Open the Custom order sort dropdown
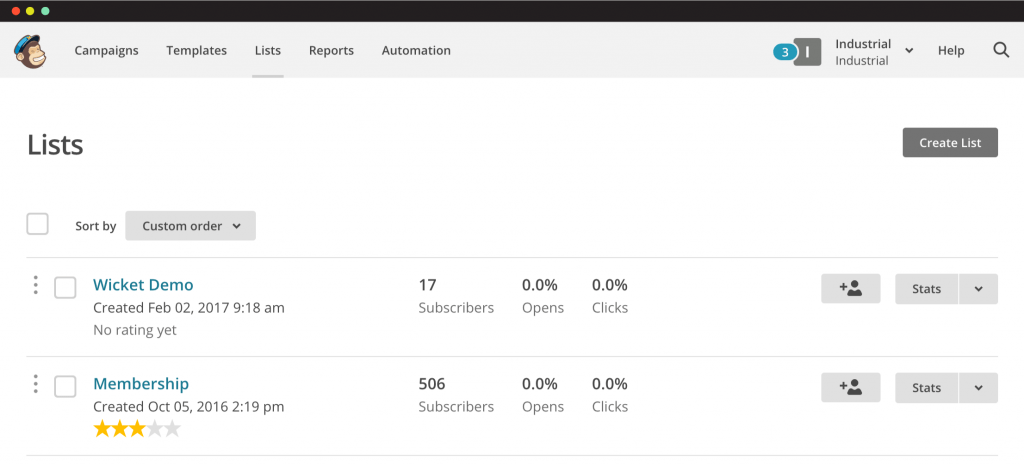The width and height of the screenshot is (1024, 465). click(190, 226)
